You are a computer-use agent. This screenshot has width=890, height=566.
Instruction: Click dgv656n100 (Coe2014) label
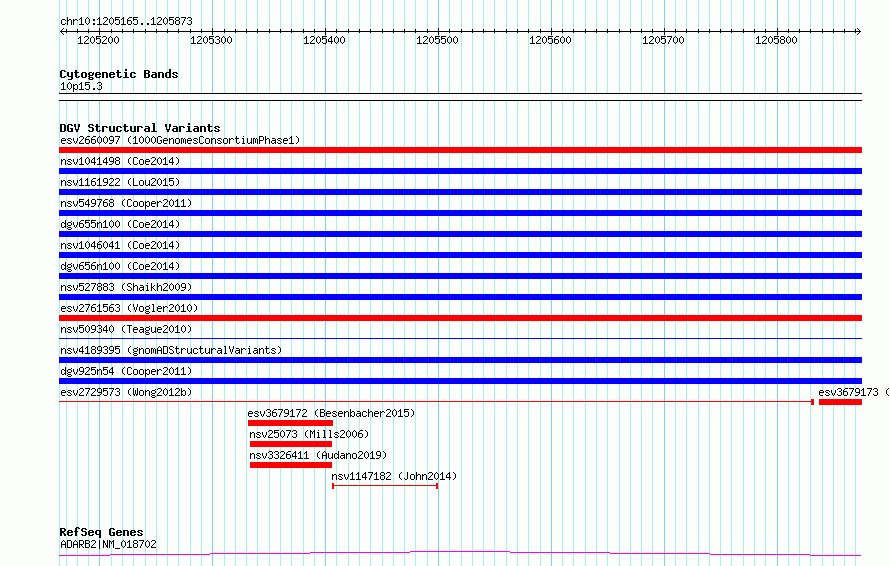[x=120, y=266]
